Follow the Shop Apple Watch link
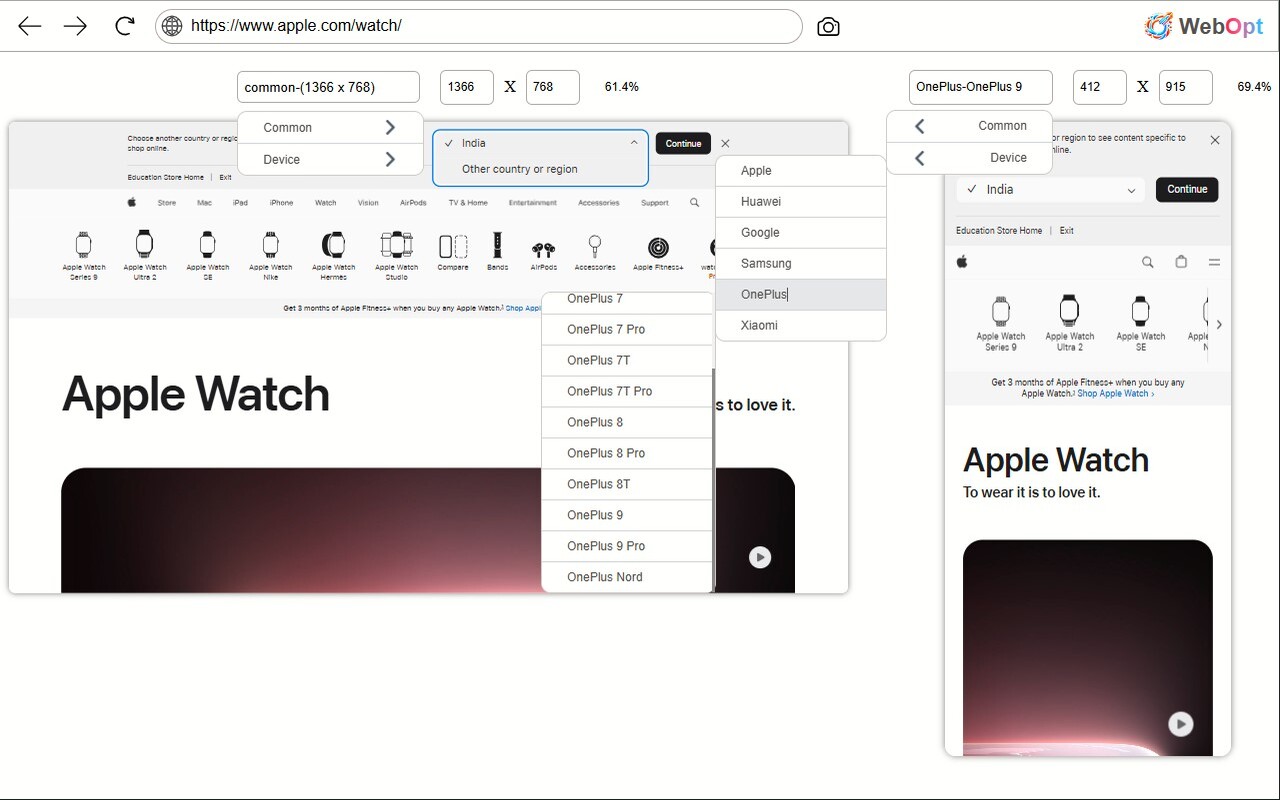 (x=1114, y=393)
